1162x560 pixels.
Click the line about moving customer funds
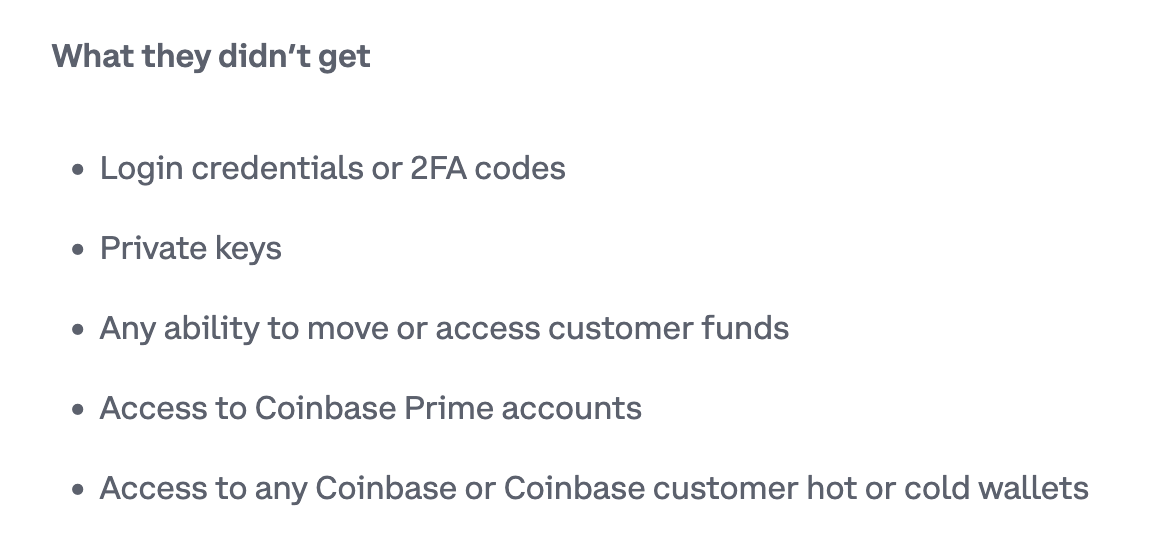(445, 329)
